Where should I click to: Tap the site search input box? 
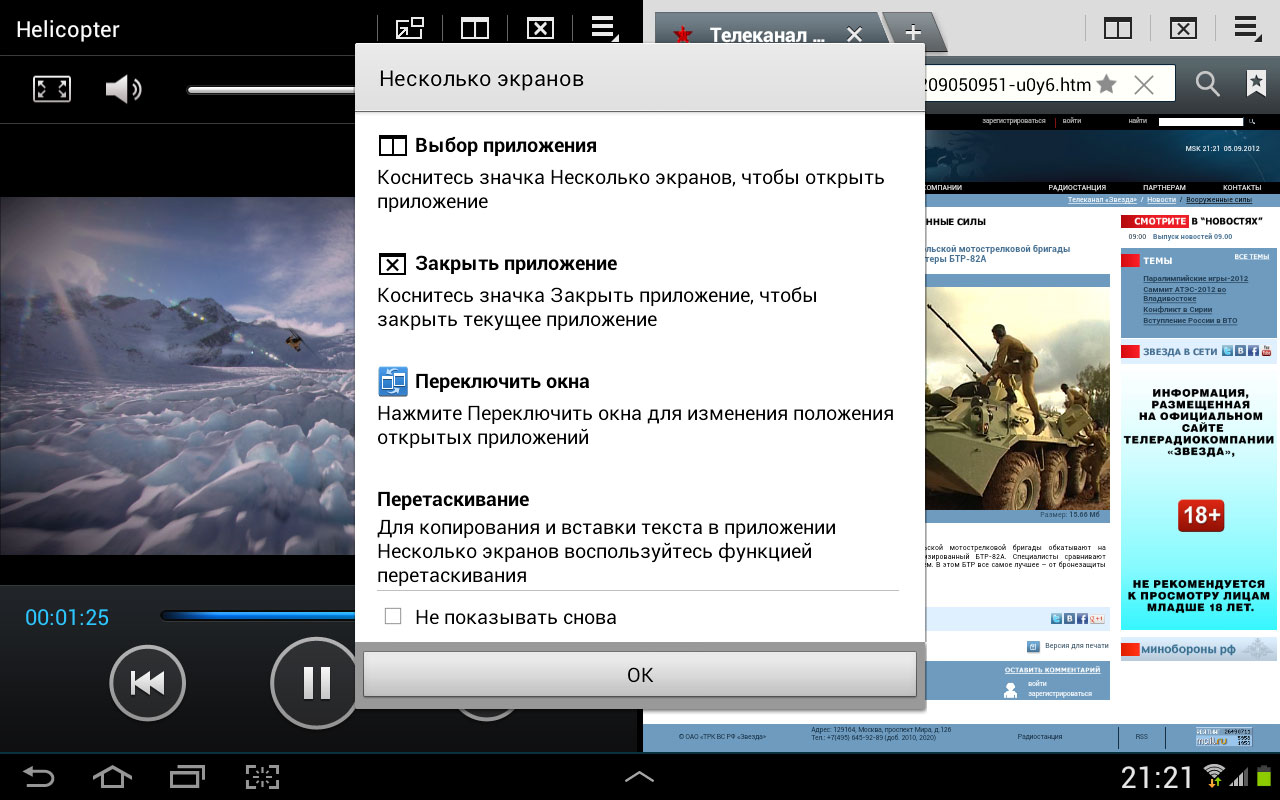(x=1201, y=121)
